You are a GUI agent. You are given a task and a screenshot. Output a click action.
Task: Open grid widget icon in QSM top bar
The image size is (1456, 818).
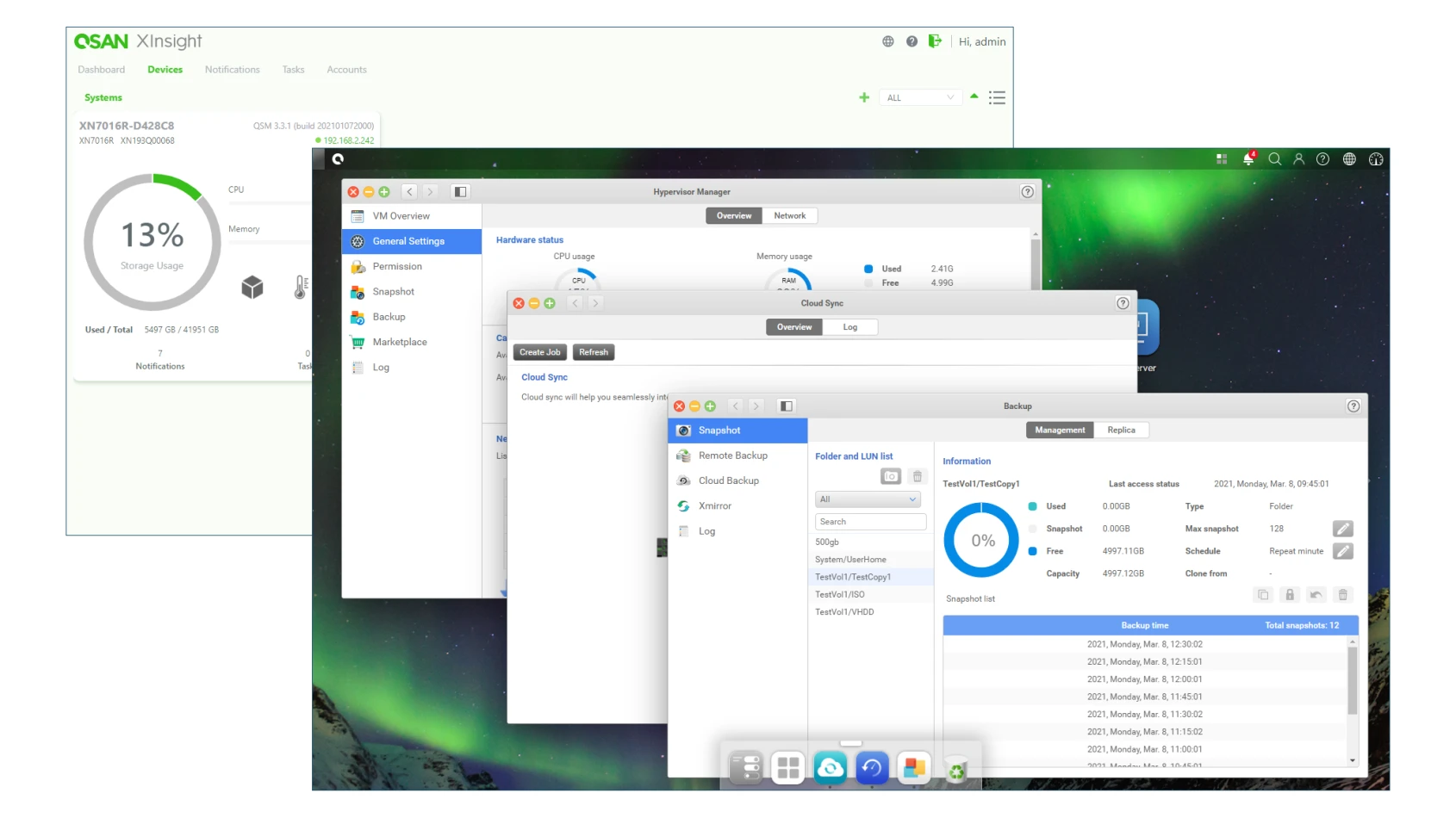[1222, 159]
